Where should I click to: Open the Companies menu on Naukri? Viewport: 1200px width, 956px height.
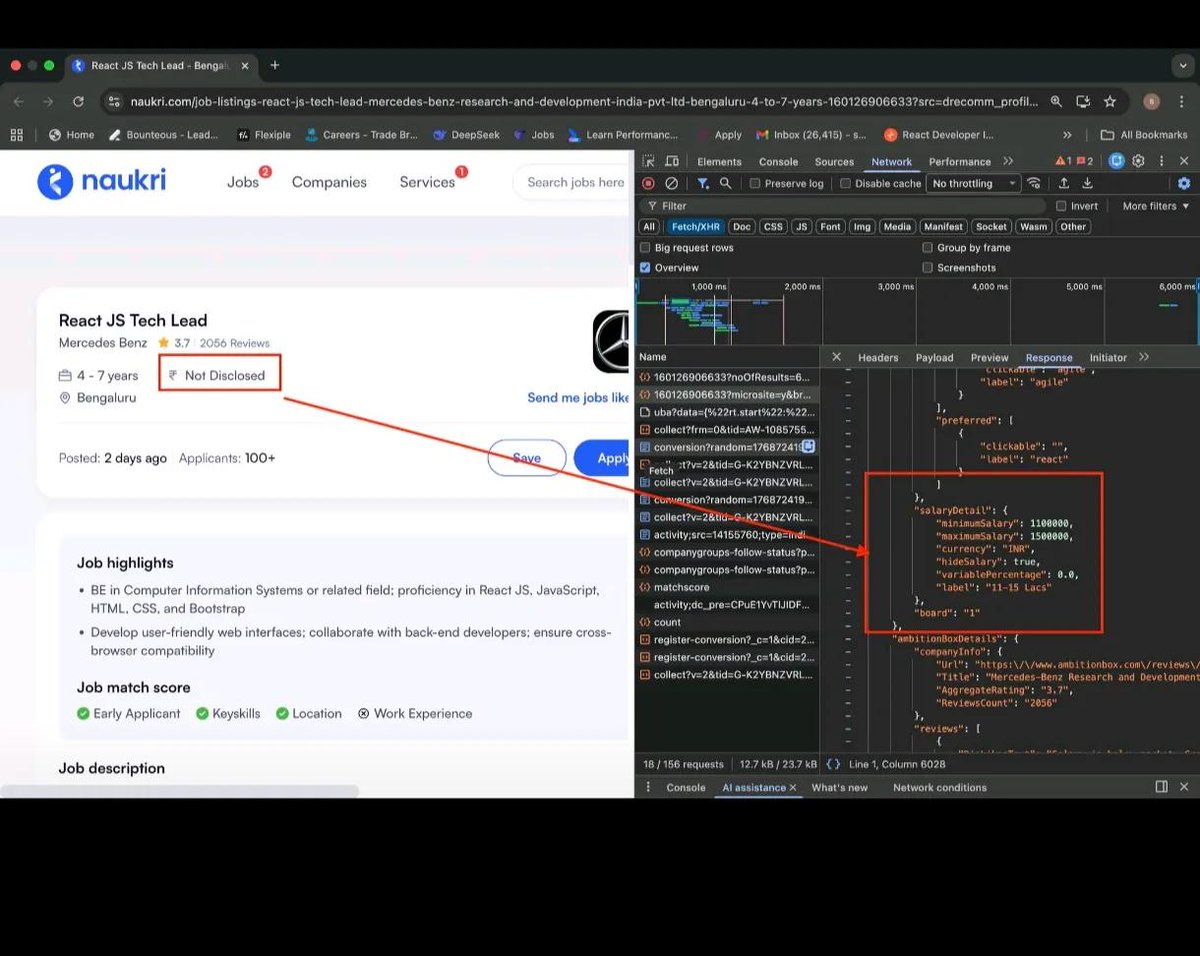pos(329,182)
